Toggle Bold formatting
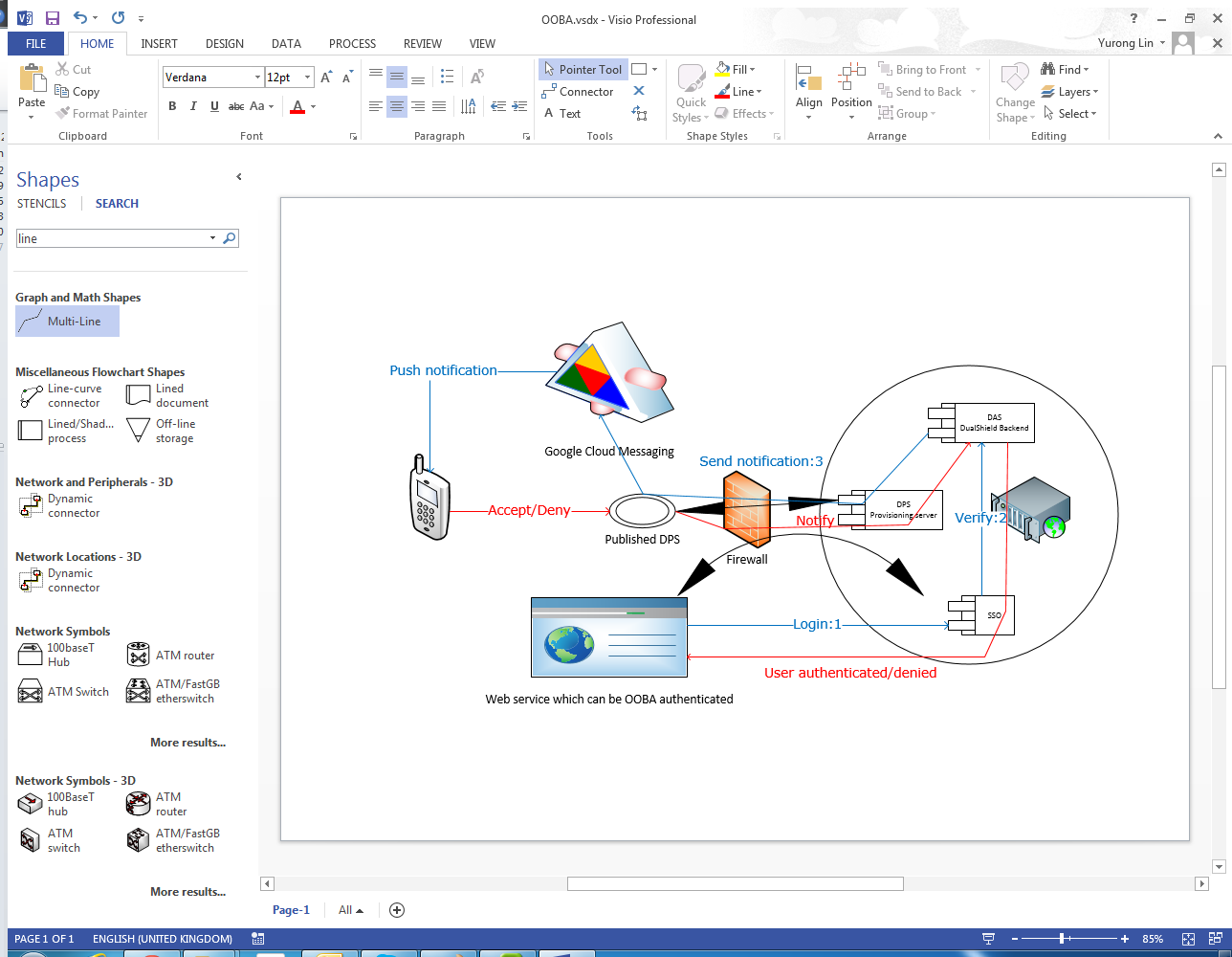This screenshot has height=957, width=1232. [172, 106]
